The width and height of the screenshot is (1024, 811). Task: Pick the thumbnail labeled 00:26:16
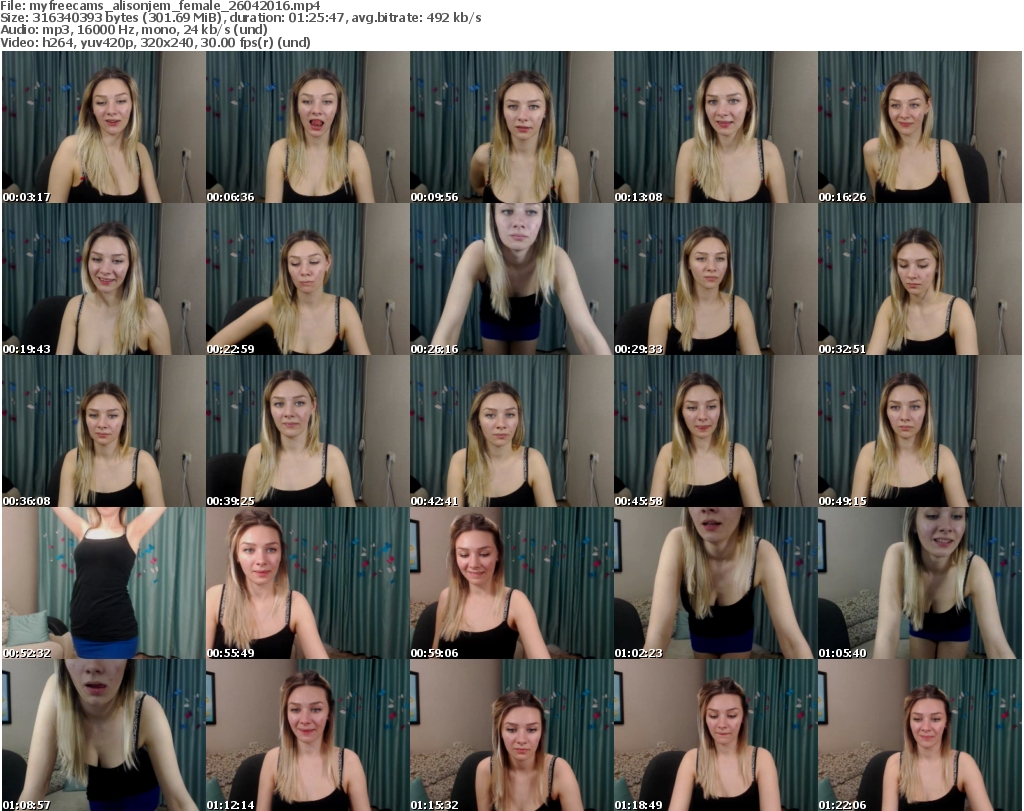[x=512, y=279]
